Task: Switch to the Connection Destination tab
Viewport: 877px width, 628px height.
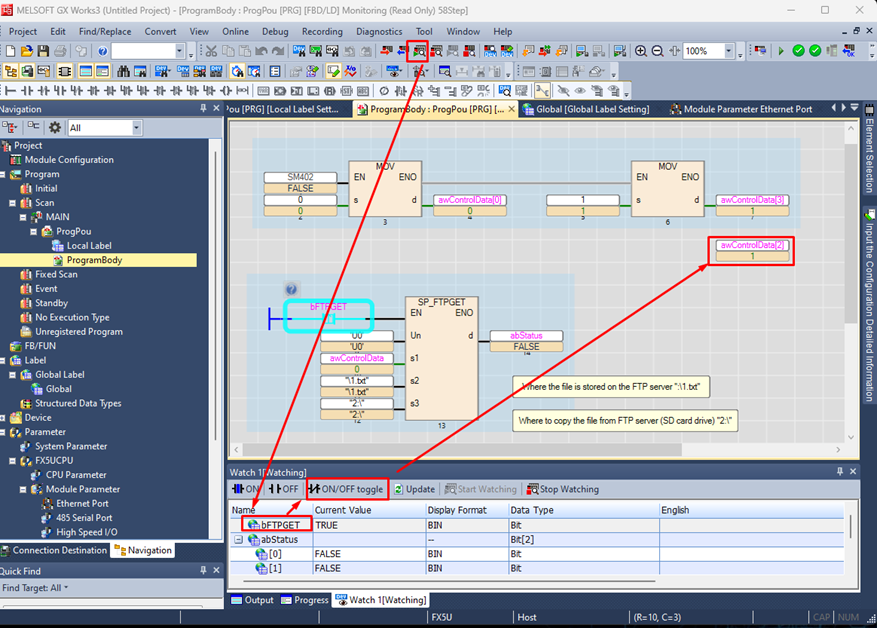Action: [x=54, y=550]
